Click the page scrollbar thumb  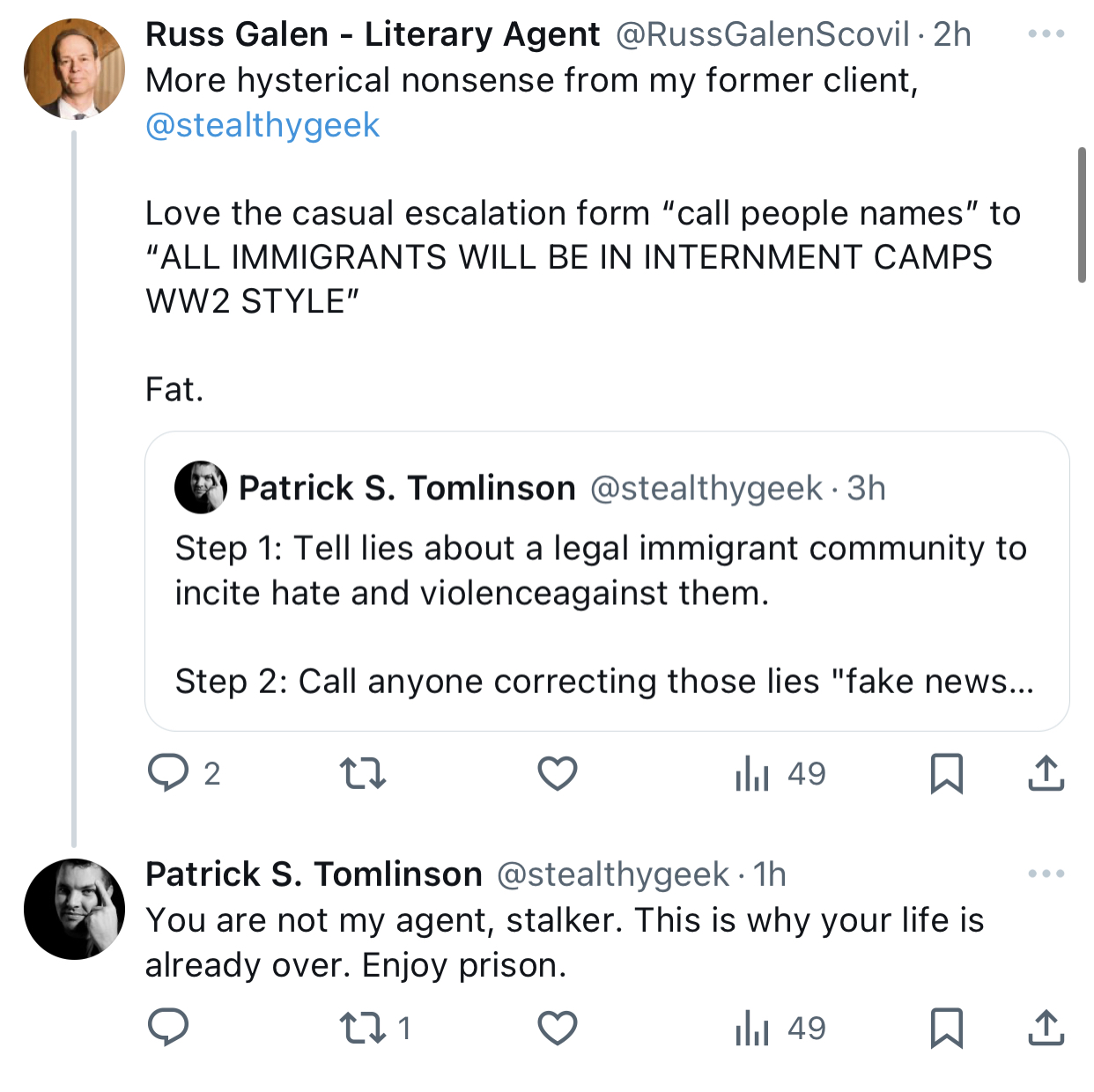(x=1082, y=215)
